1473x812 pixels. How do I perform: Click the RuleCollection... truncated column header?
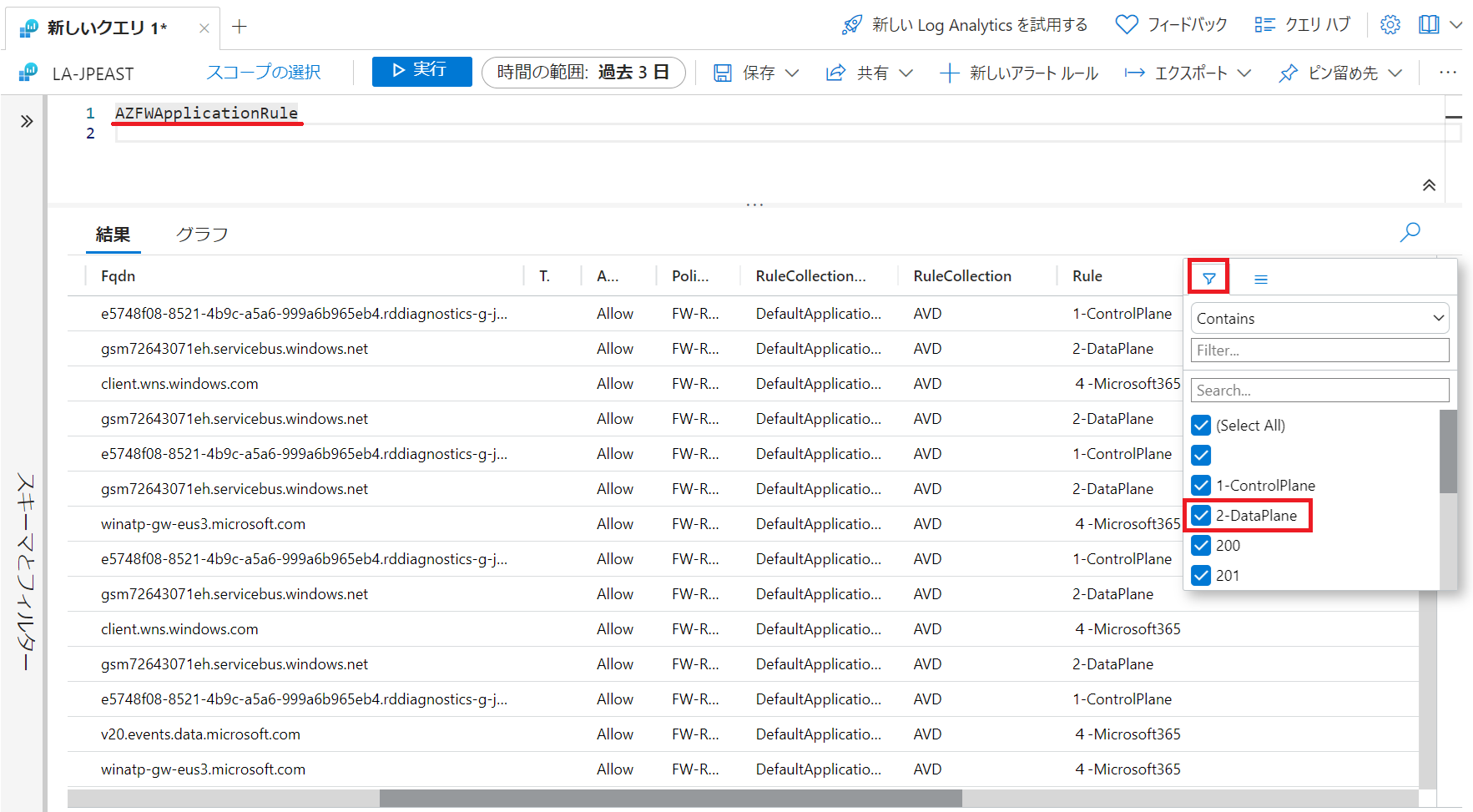click(x=811, y=276)
